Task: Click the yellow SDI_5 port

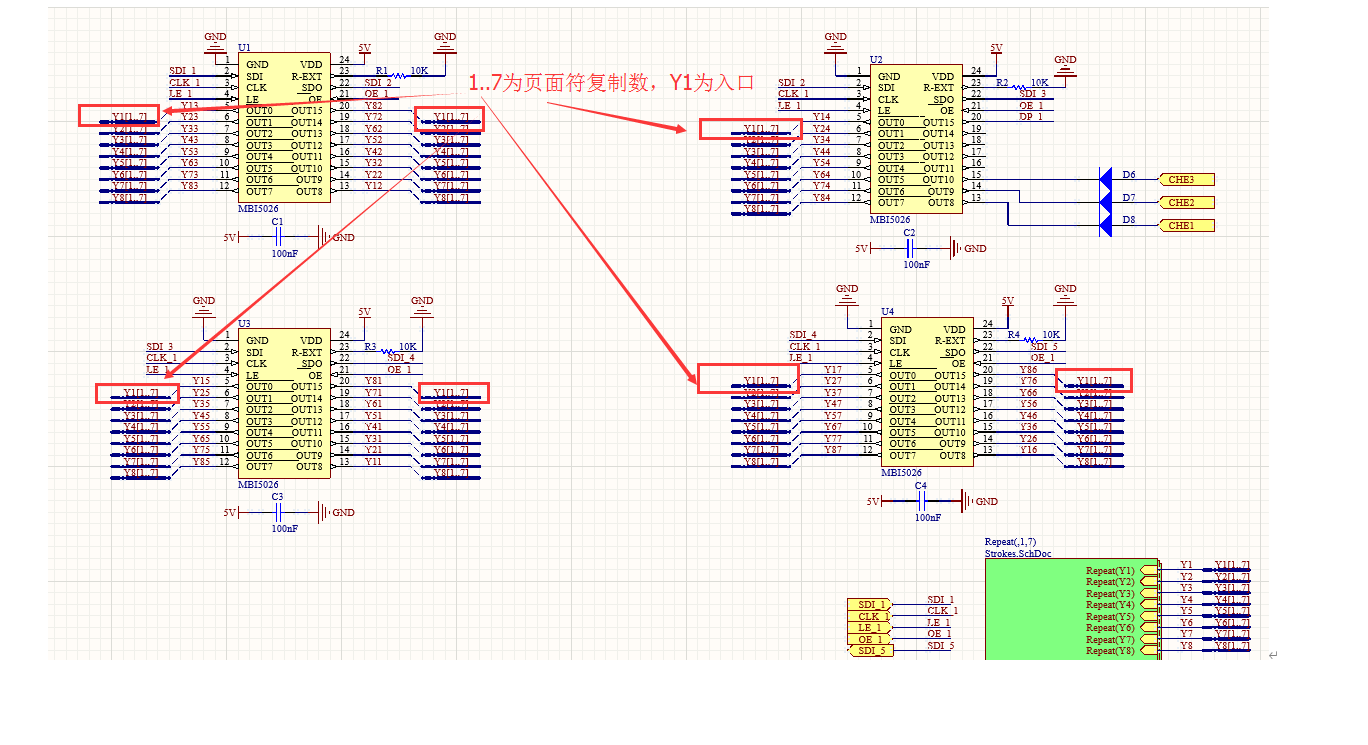Action: [870, 651]
